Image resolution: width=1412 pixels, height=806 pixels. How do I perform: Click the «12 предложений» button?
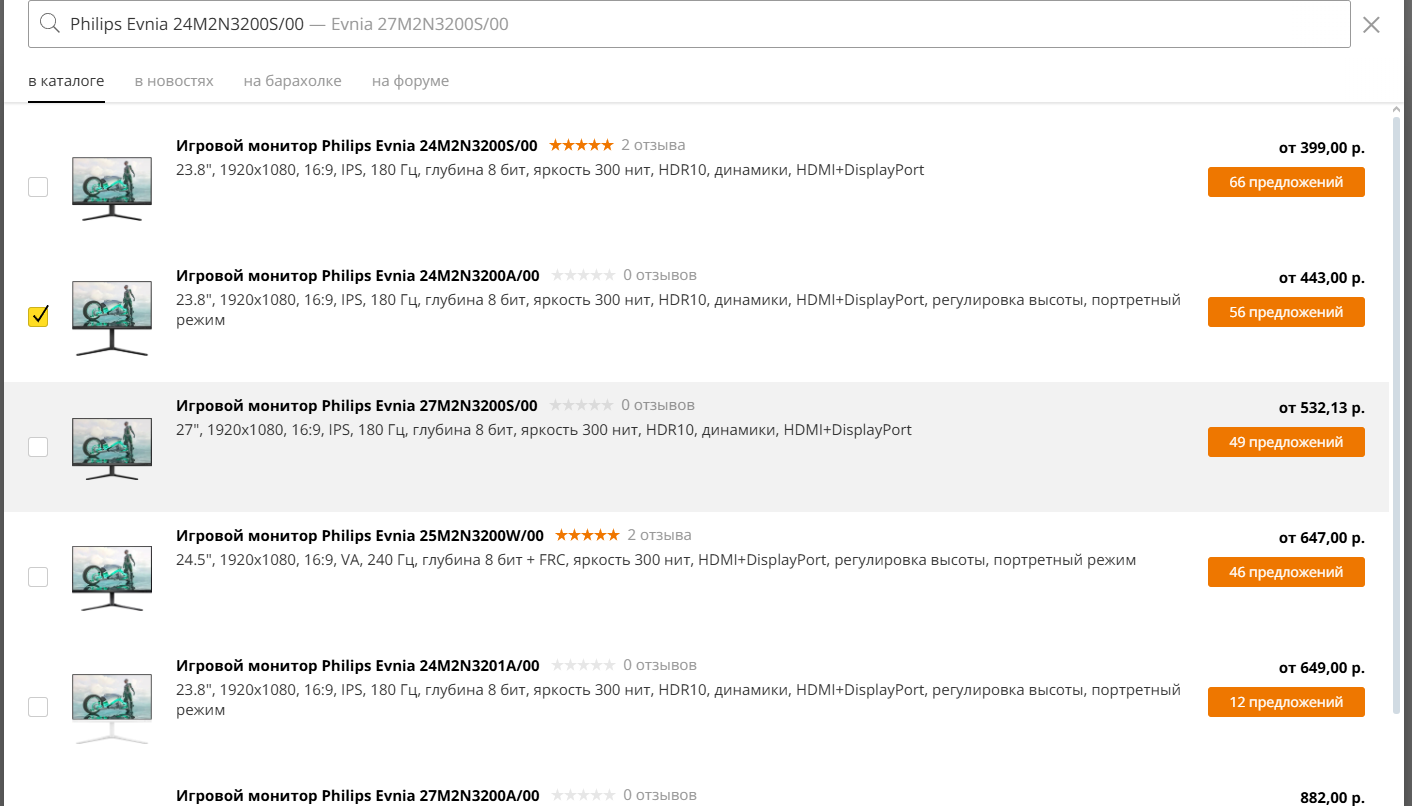(x=1286, y=702)
